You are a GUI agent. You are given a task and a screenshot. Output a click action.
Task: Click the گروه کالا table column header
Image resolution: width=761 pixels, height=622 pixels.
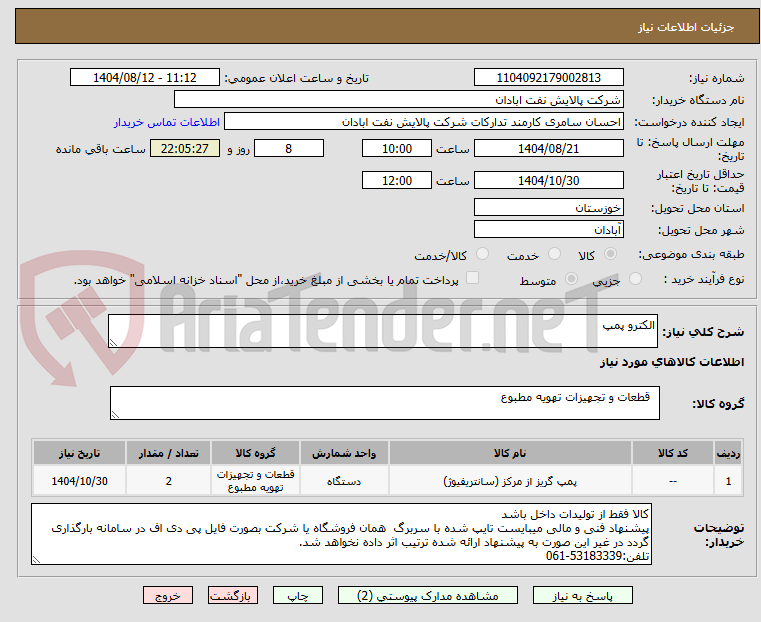255,453
